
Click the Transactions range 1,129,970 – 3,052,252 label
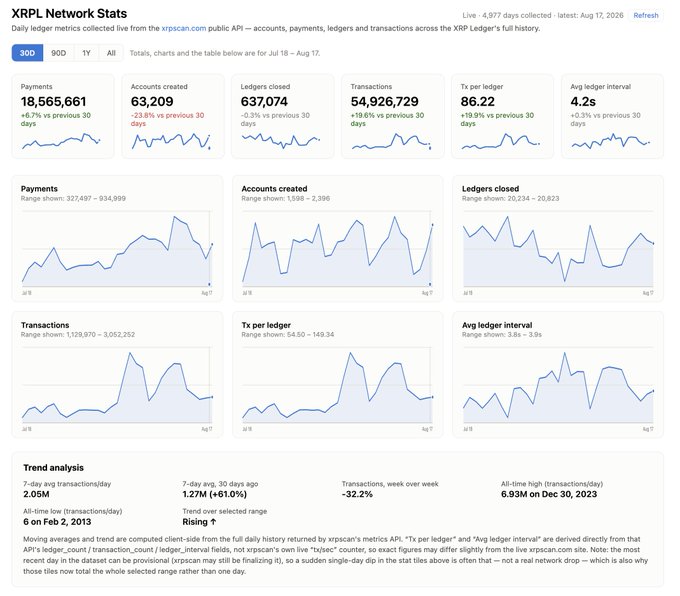coord(78,334)
